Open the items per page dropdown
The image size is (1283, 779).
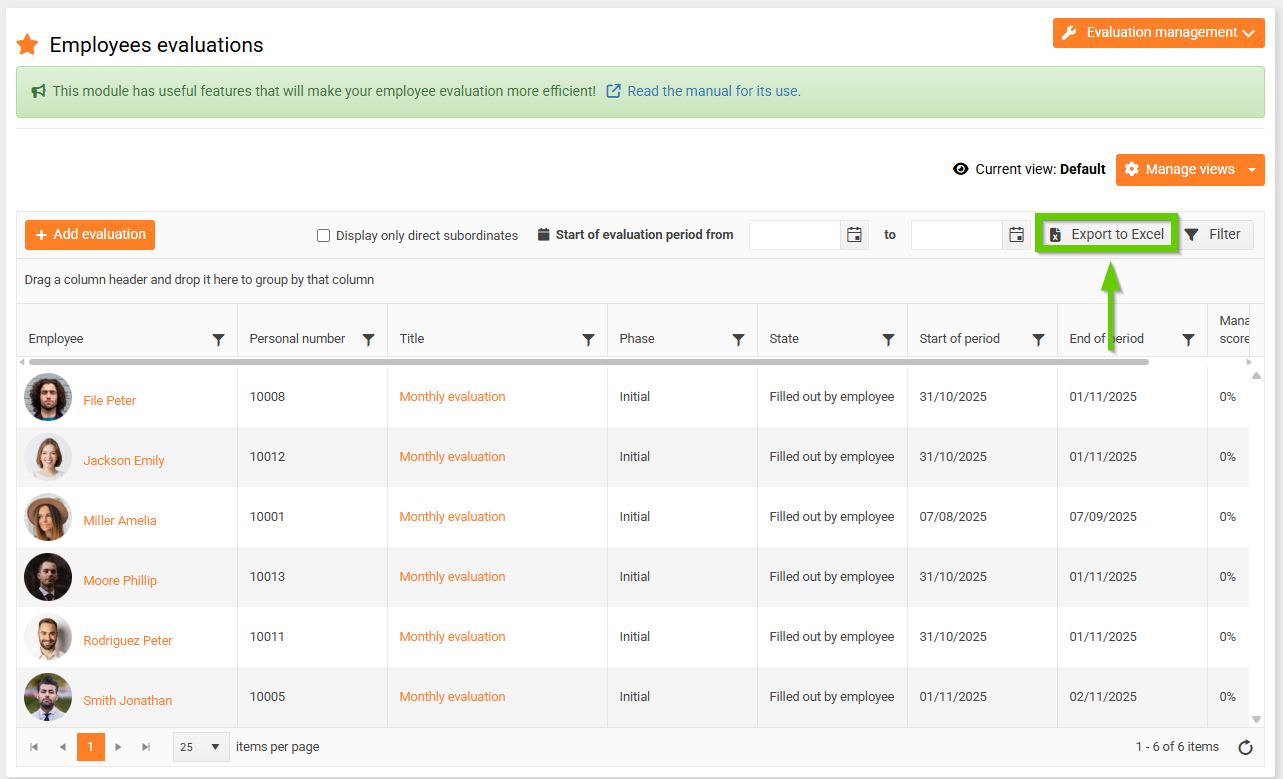[201, 747]
